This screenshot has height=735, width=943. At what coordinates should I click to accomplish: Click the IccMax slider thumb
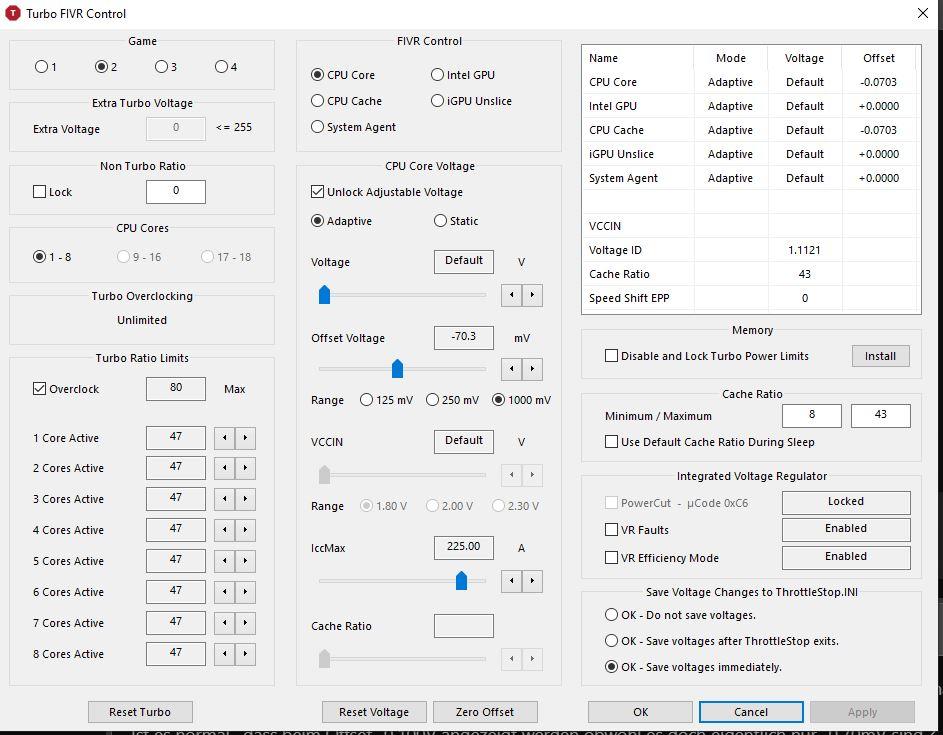point(461,580)
